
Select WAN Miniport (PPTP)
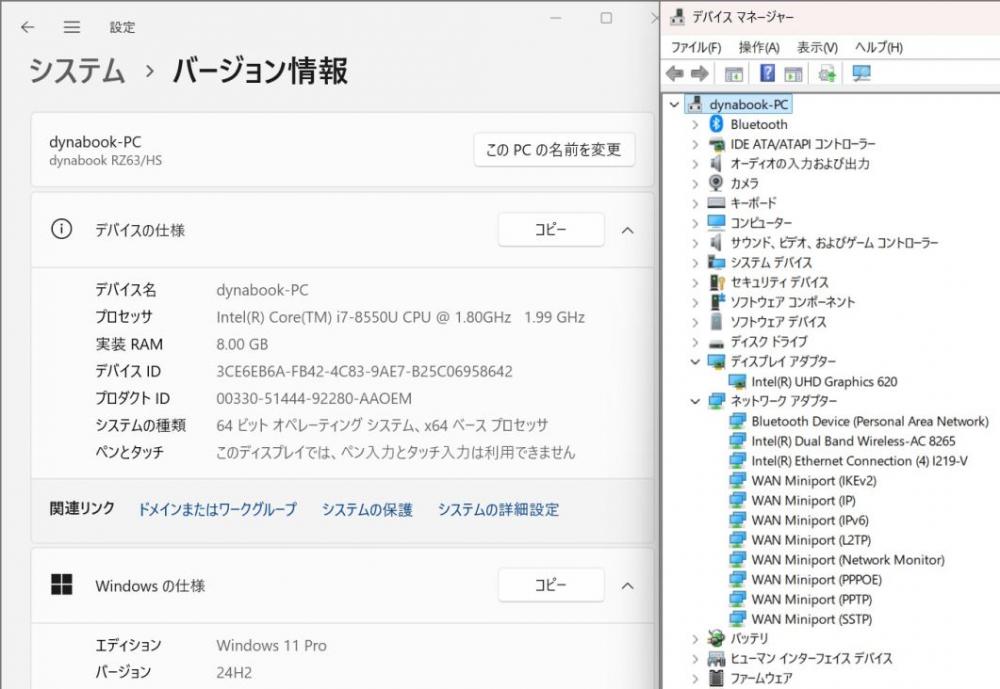812,599
